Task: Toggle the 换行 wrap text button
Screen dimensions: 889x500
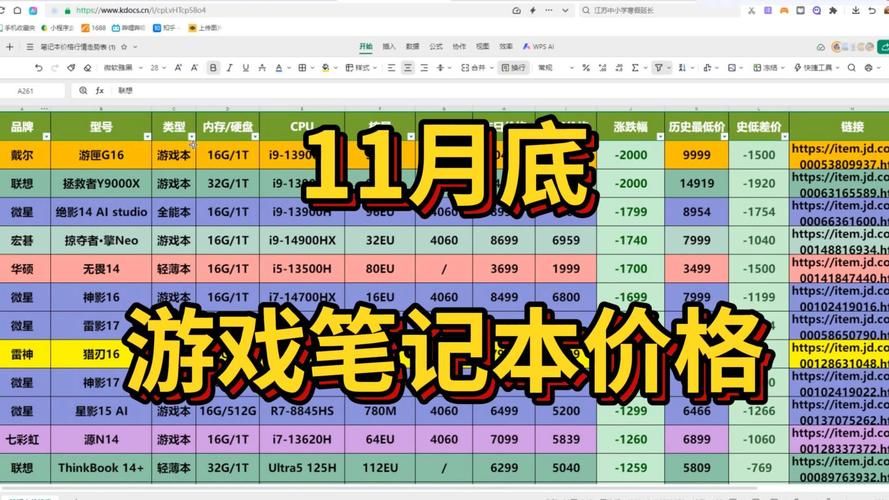Action: click(x=513, y=67)
